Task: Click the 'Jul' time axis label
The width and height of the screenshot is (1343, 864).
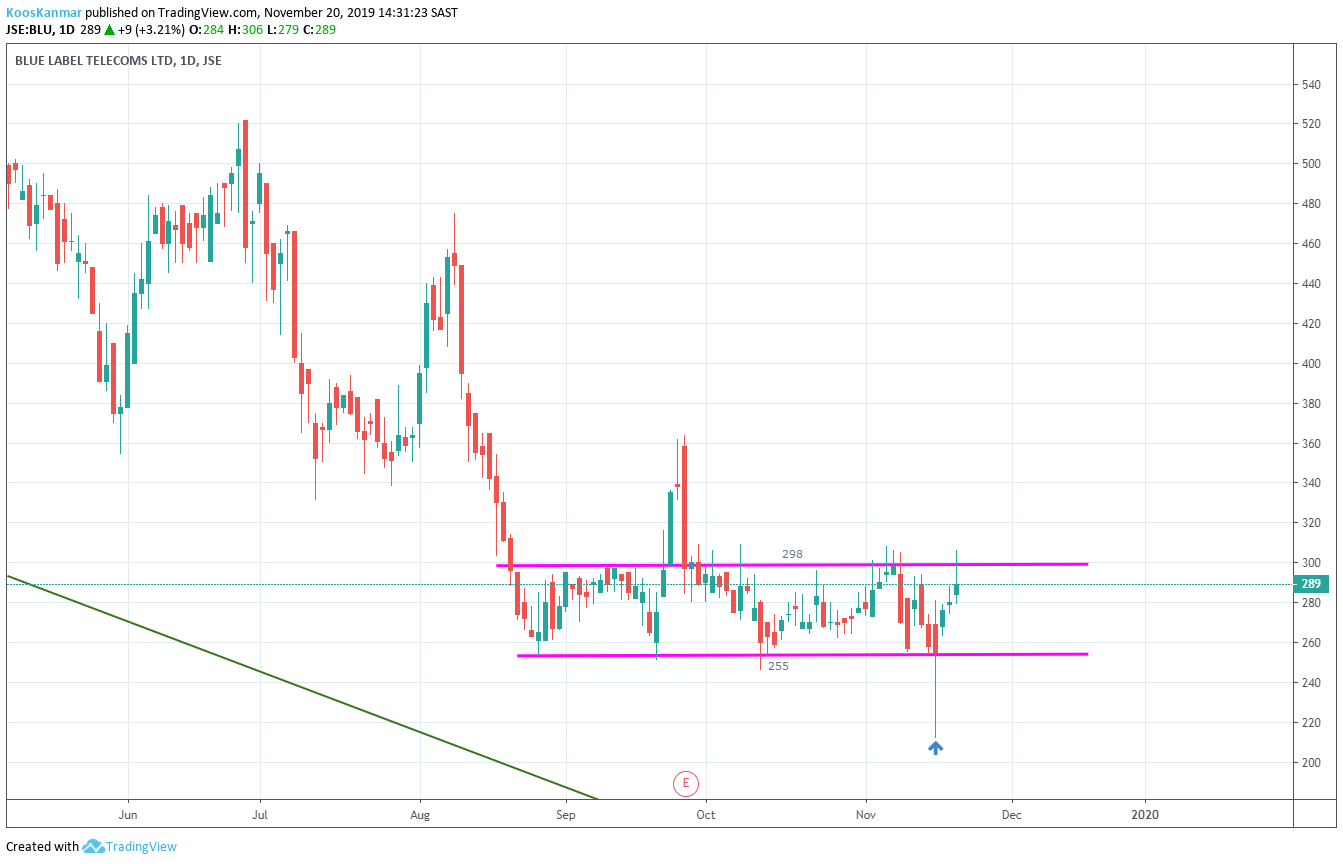Action: click(260, 815)
